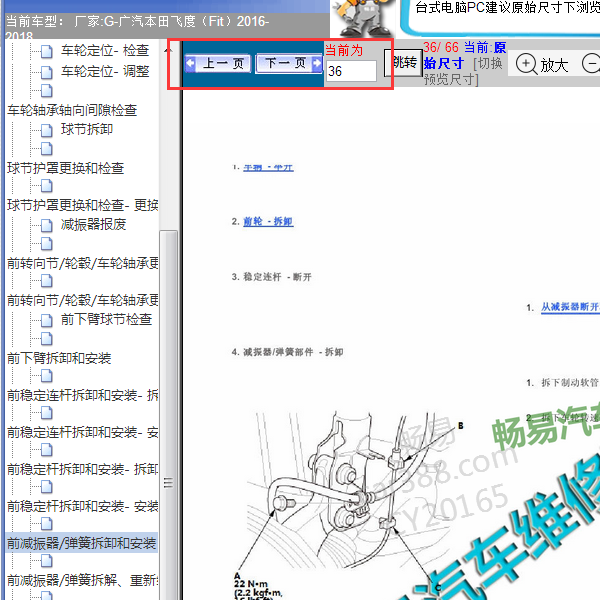Go to previous page with 上一页 button
600x600 pixels.
coord(218,63)
